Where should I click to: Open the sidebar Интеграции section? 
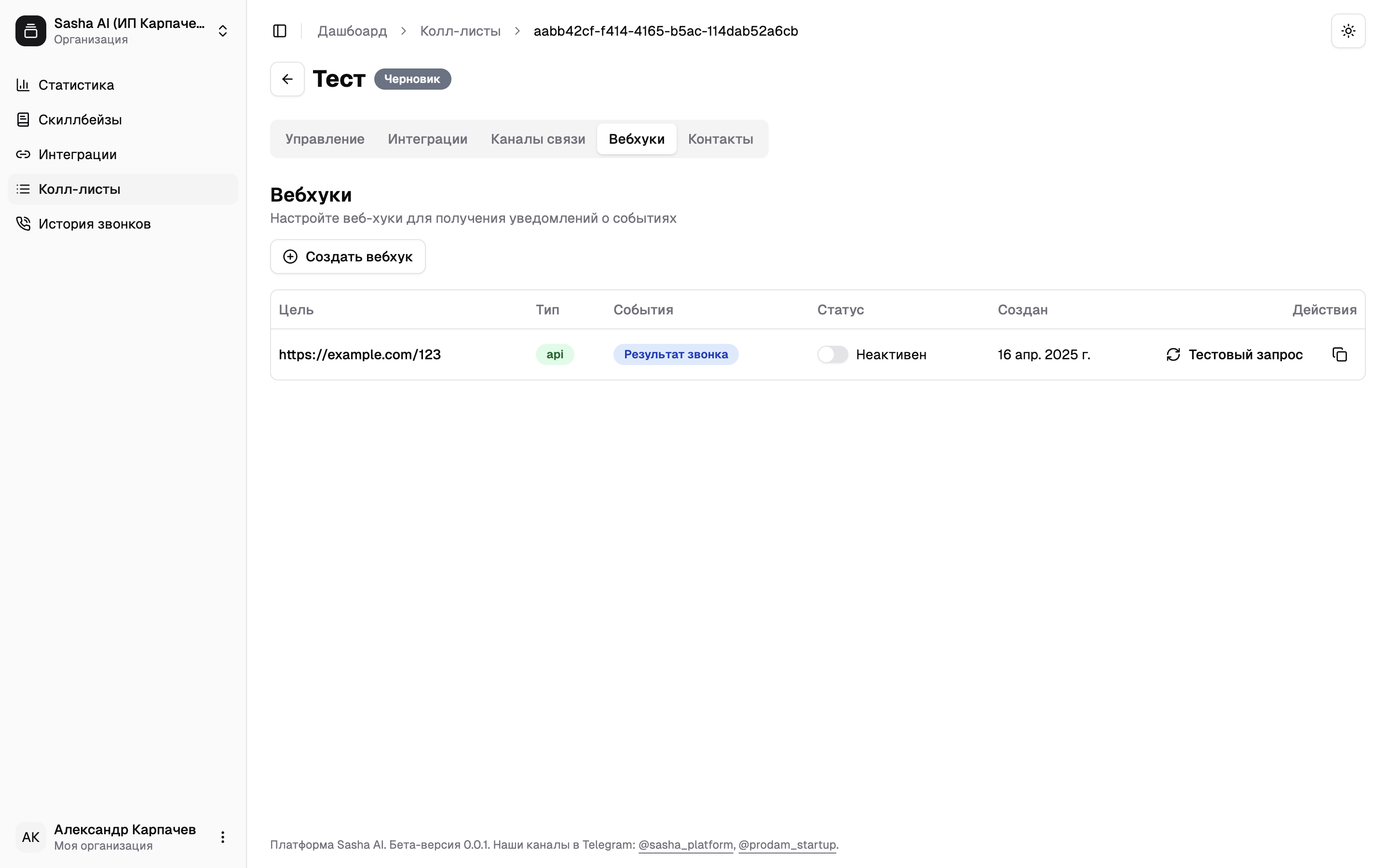click(x=78, y=154)
